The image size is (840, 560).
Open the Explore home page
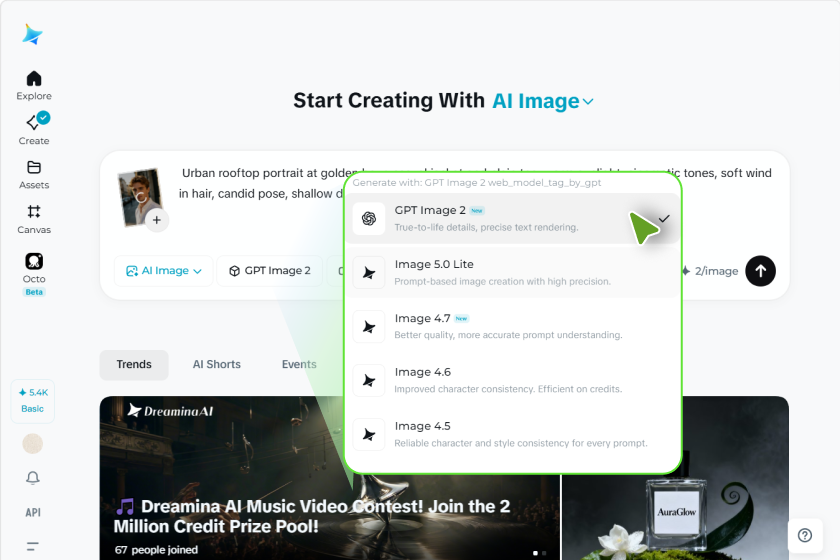point(34,85)
